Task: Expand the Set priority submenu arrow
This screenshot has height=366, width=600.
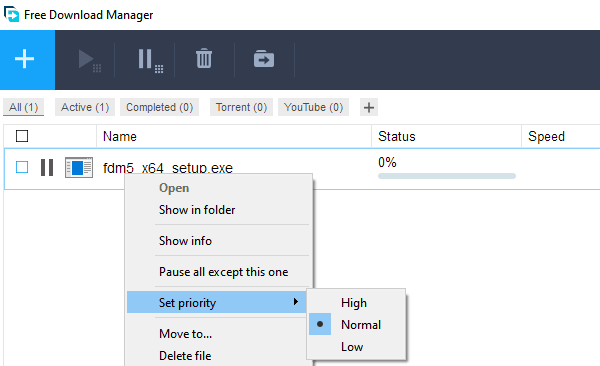Action: 295,302
